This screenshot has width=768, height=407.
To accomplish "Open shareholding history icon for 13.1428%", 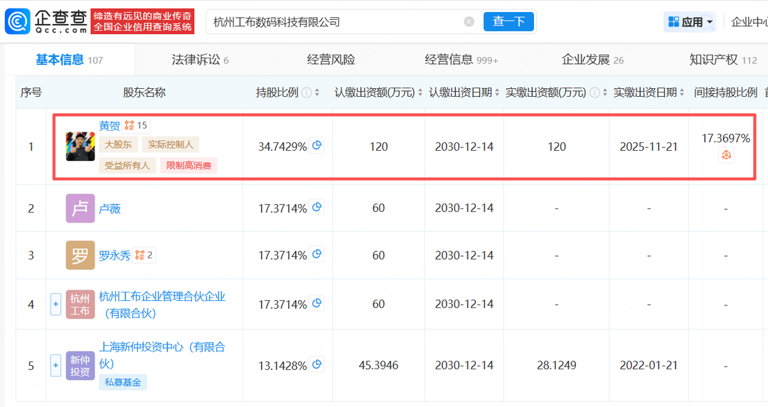I will 317,364.
